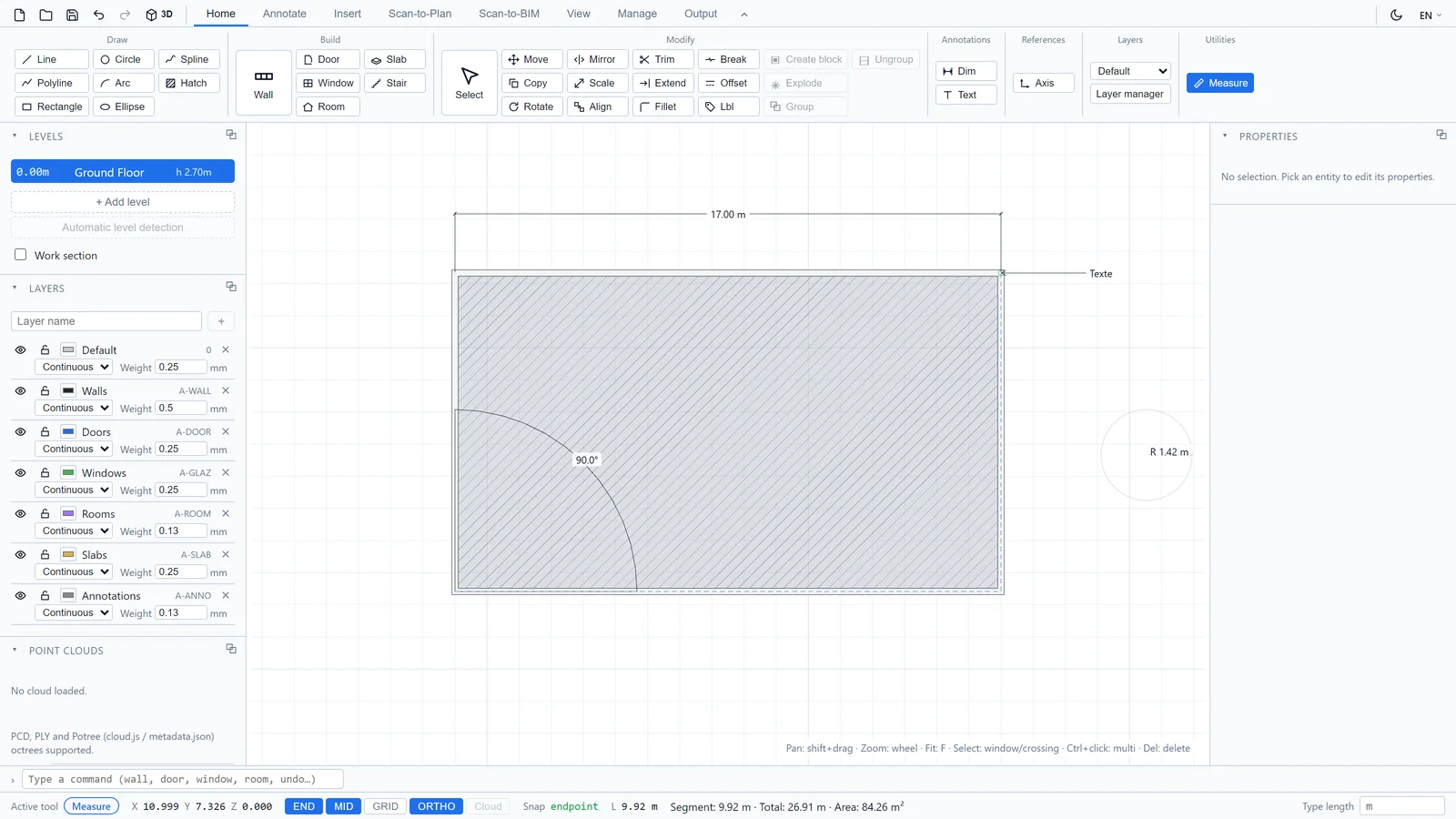
Task: Toggle END snap mode
Action: (304, 806)
